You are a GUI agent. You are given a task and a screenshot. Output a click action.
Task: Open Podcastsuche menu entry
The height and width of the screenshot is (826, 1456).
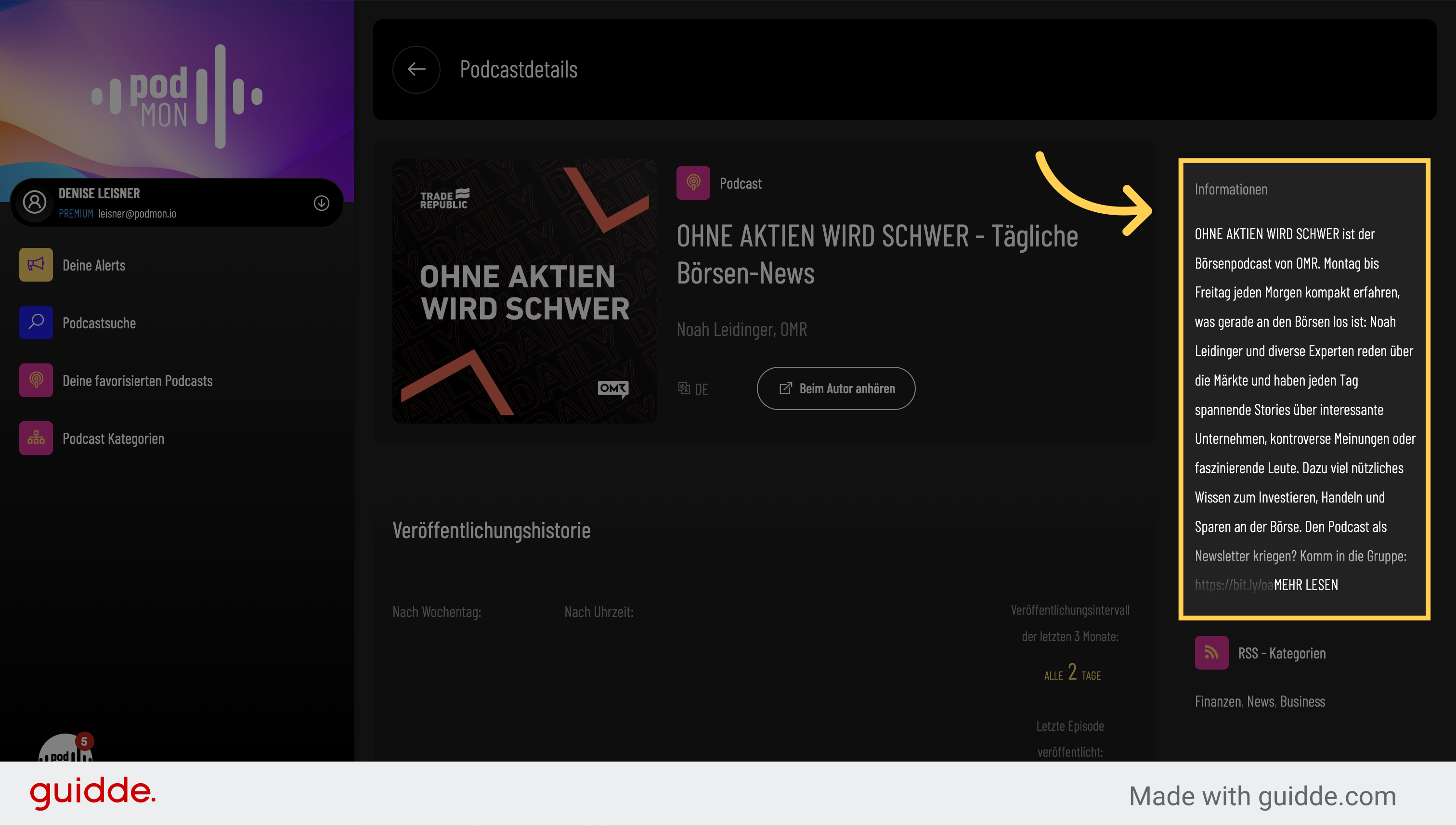click(x=99, y=323)
